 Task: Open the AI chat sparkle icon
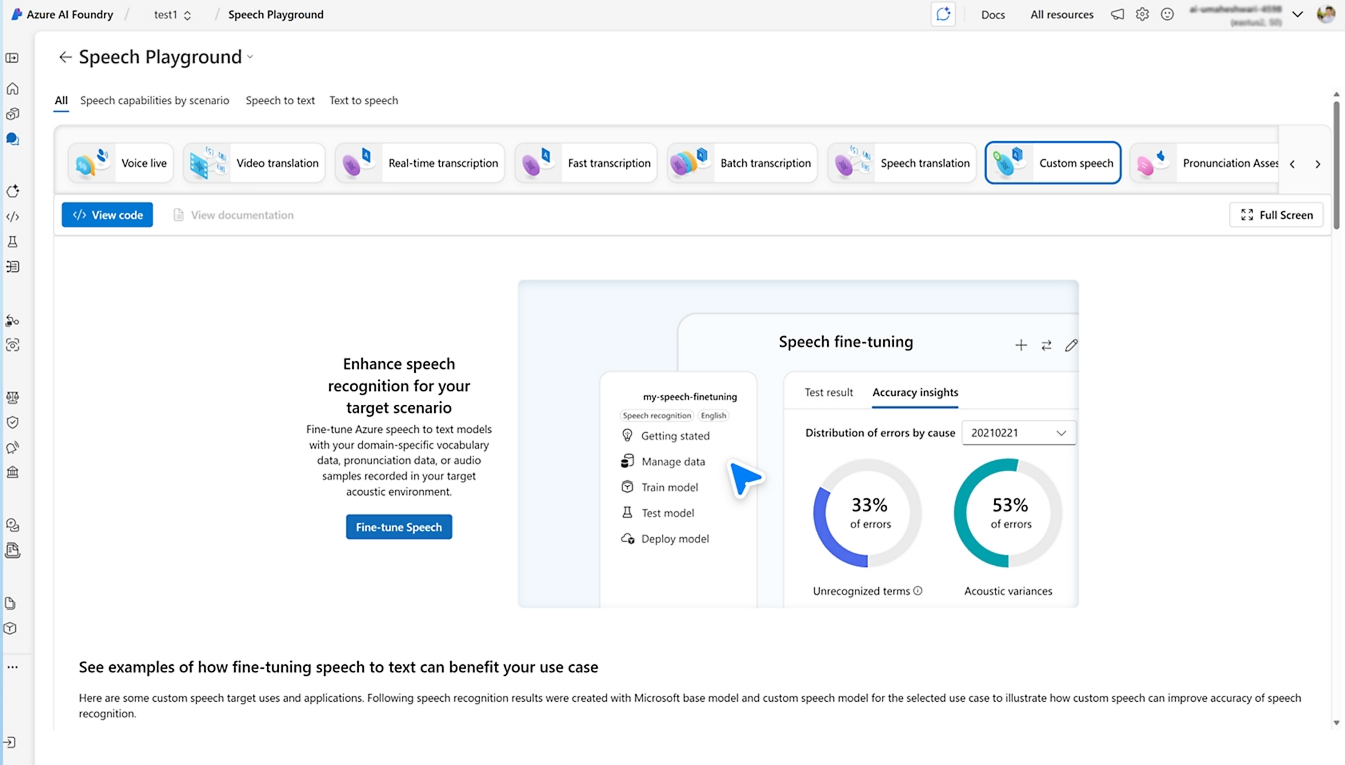pos(943,14)
